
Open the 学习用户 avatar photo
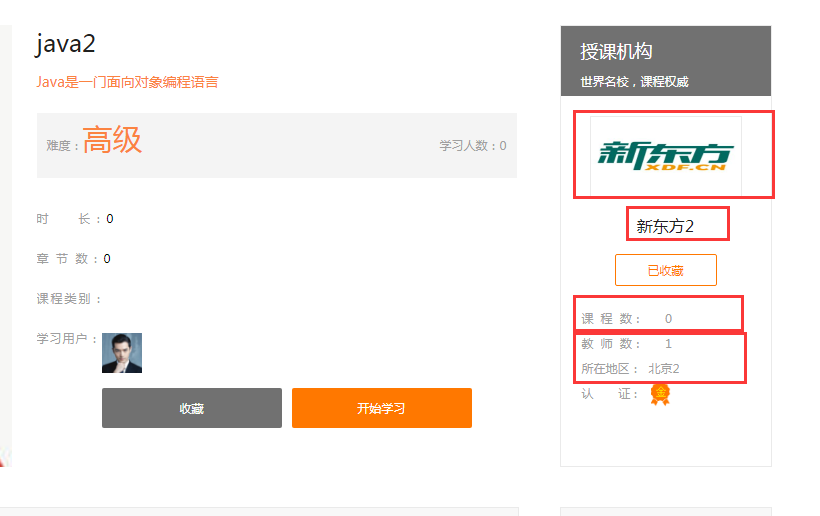point(122,353)
